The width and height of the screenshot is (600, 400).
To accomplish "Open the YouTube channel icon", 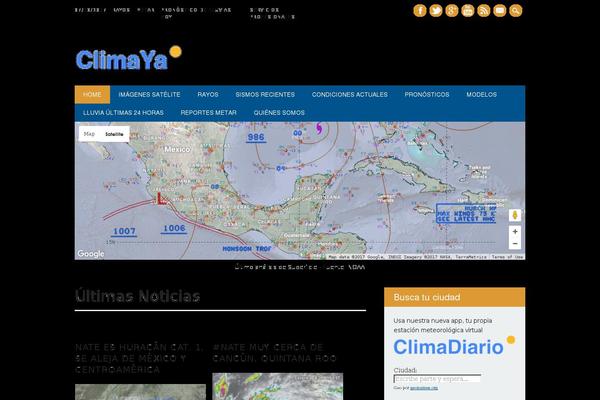I will coord(468,11).
